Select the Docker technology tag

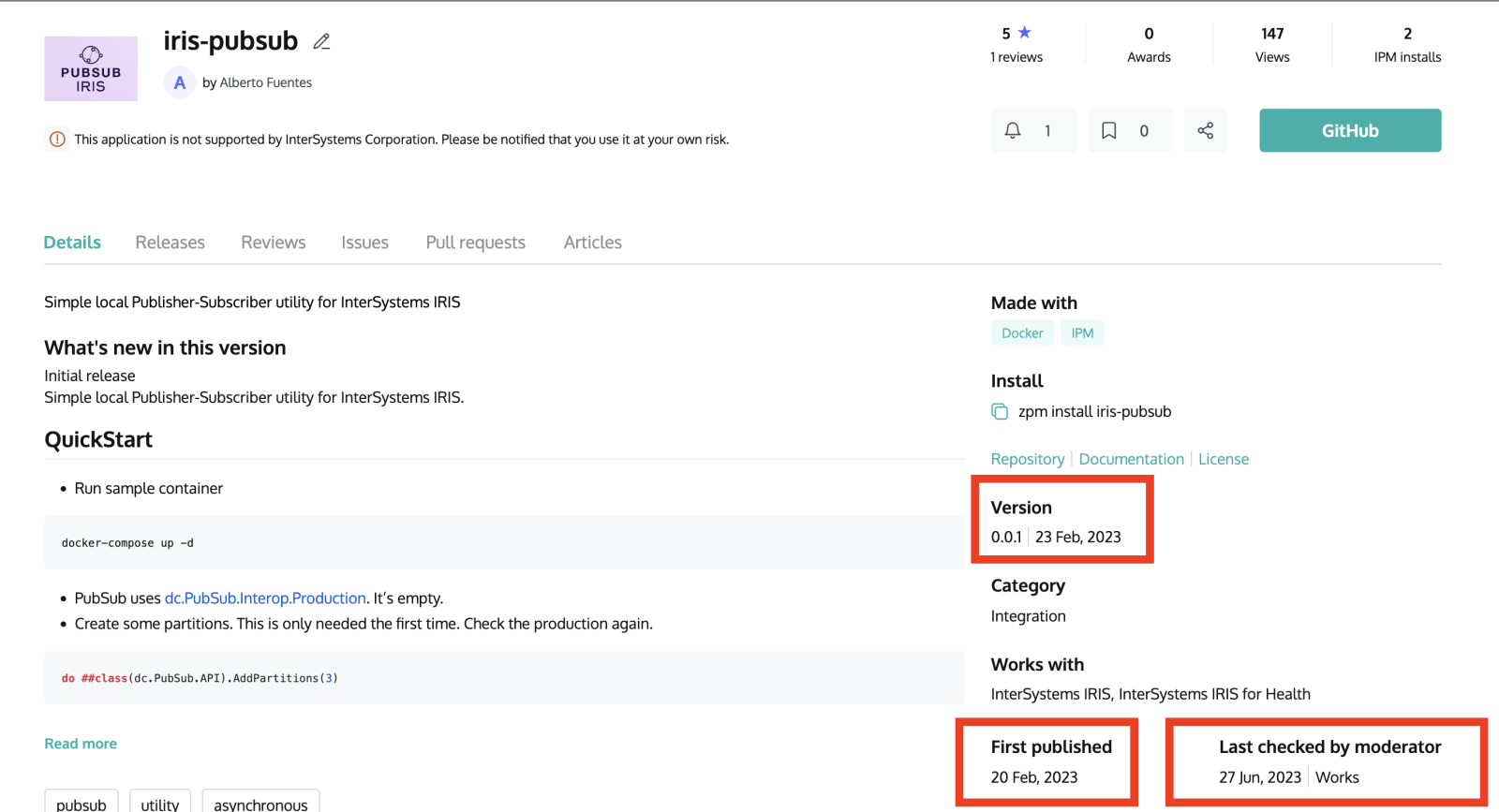pyautogui.click(x=1022, y=333)
